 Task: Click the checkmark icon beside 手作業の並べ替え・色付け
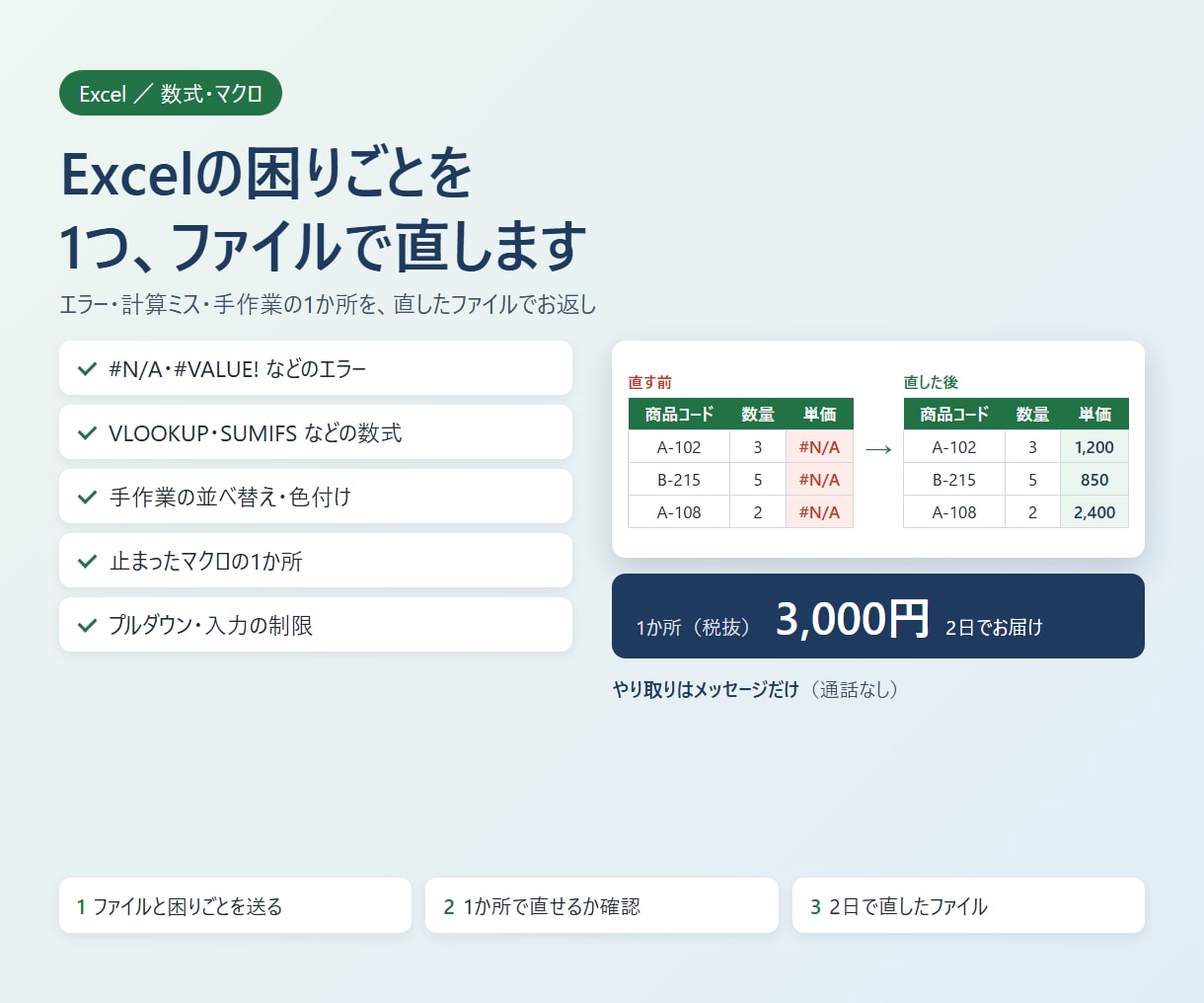tap(87, 498)
